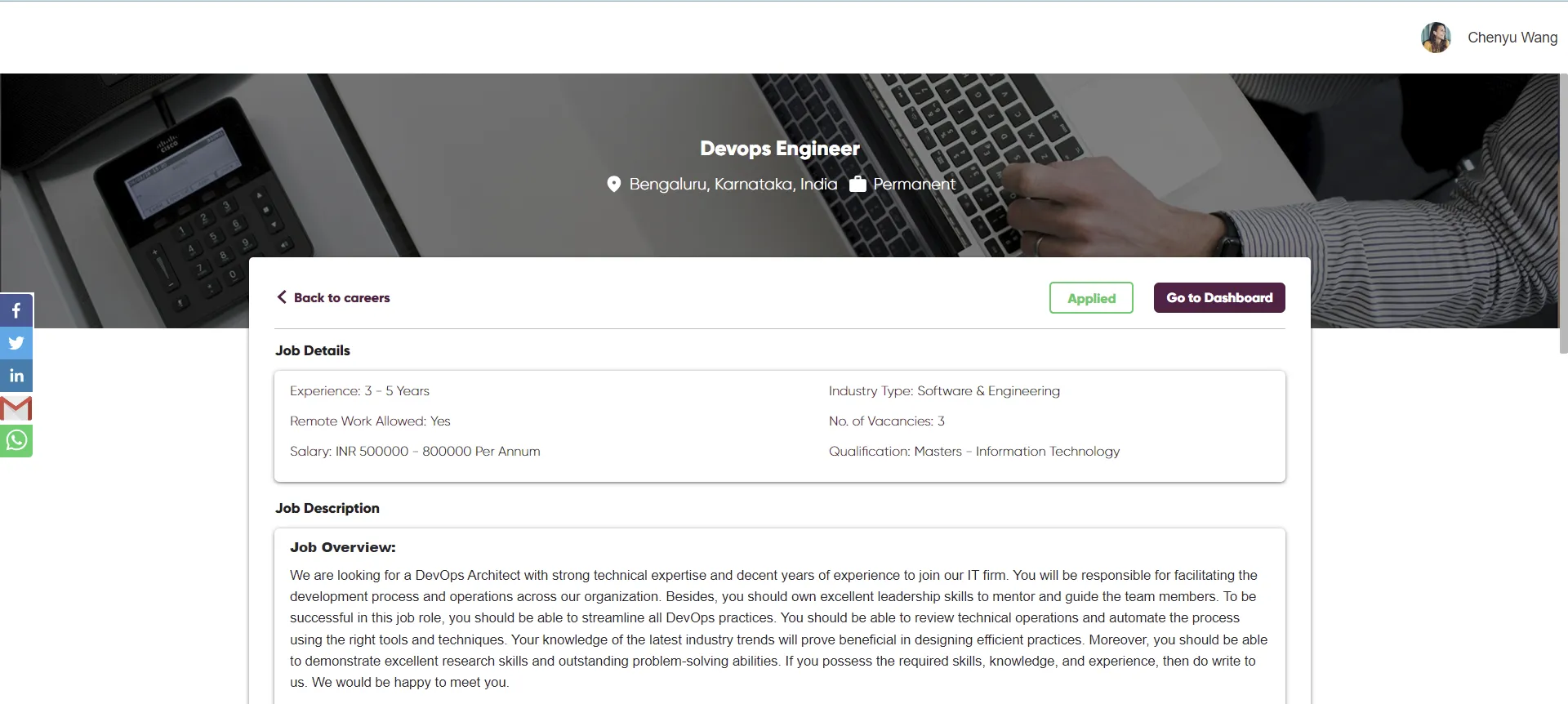The height and width of the screenshot is (704, 1568).
Task: Click the Devops Engineer job title
Action: point(780,149)
